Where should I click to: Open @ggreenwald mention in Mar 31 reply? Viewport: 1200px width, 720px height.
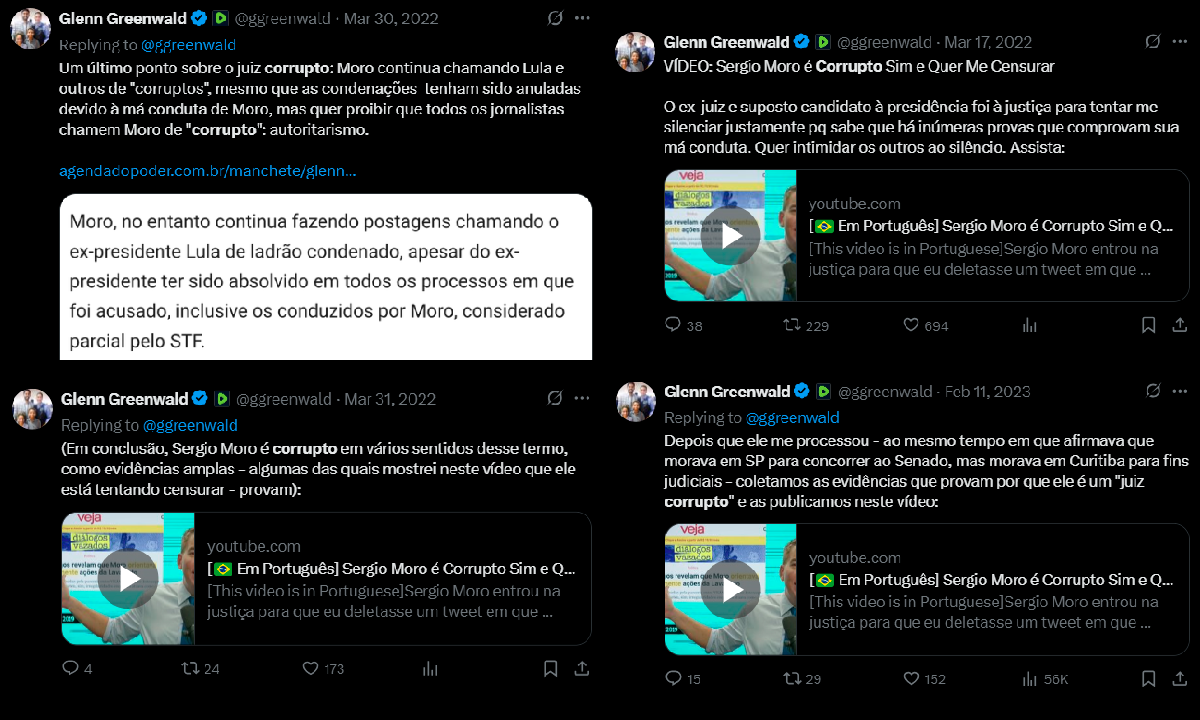pos(190,425)
